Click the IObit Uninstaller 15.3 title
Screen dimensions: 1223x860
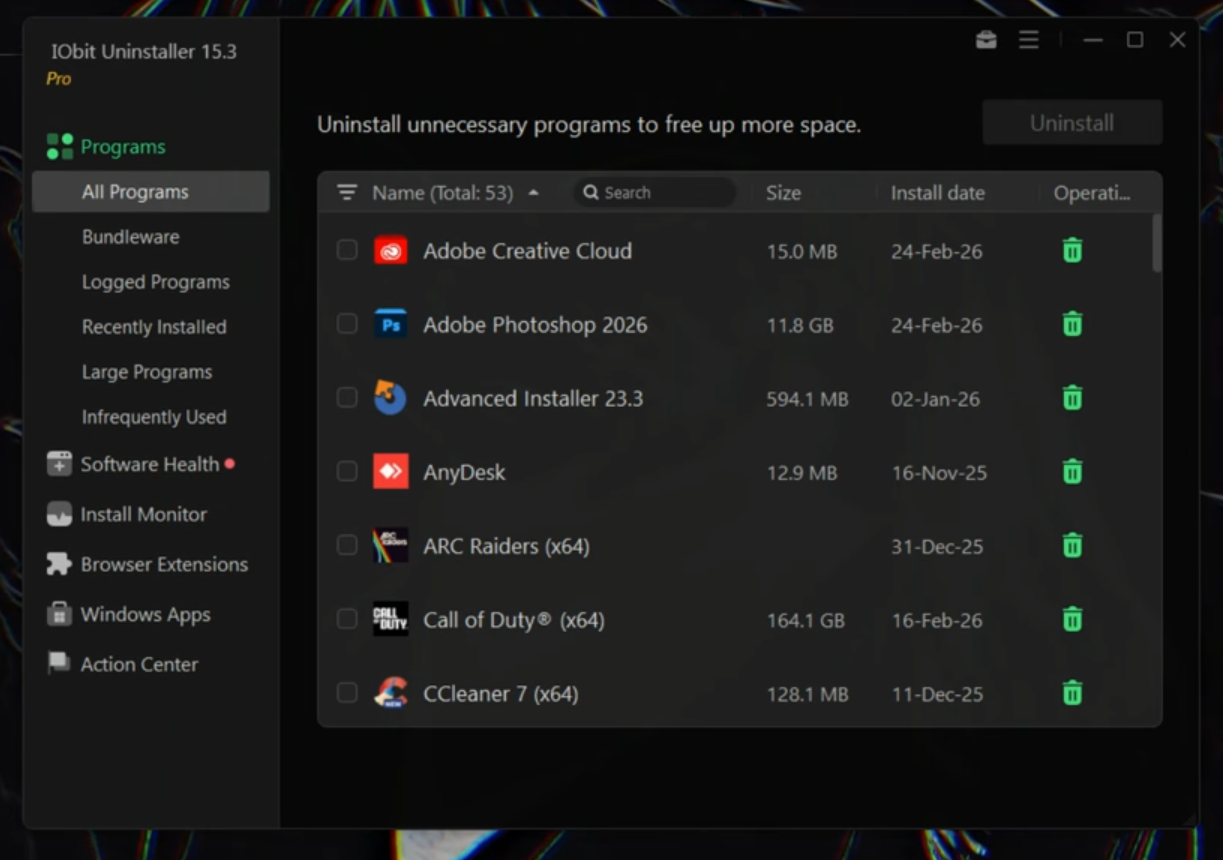(x=144, y=52)
